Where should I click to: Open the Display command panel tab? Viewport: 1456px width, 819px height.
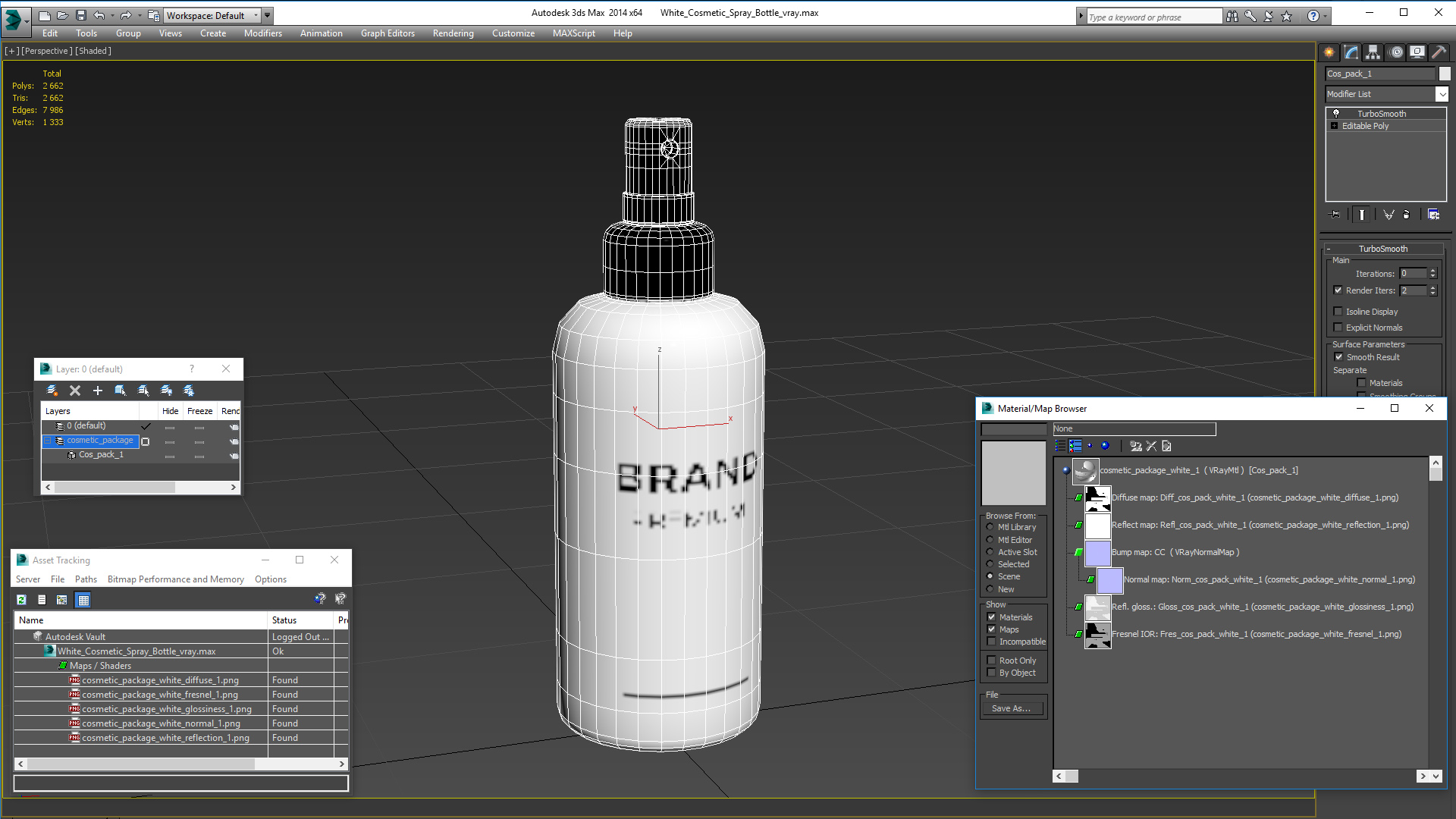pos(1417,52)
